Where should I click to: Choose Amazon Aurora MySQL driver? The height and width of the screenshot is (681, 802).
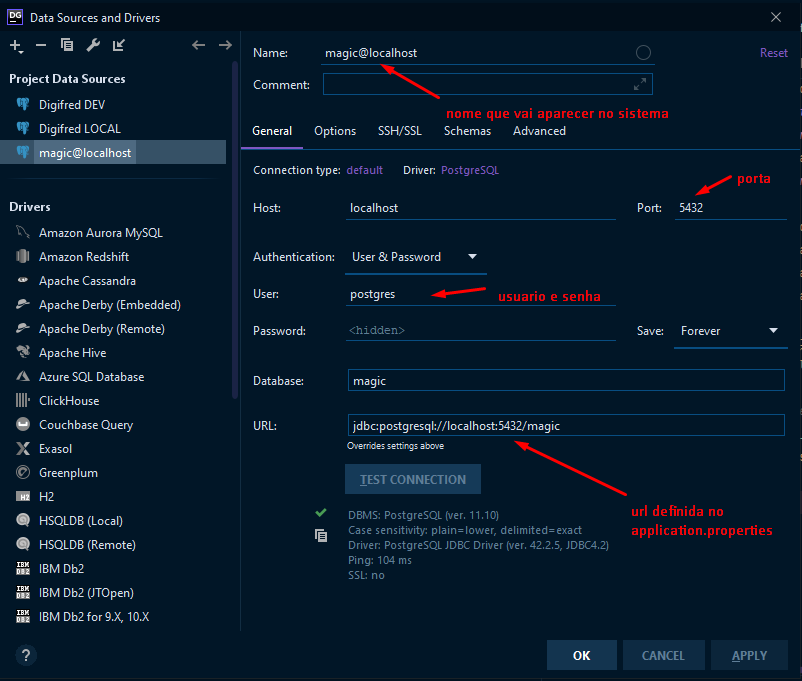pos(113,233)
